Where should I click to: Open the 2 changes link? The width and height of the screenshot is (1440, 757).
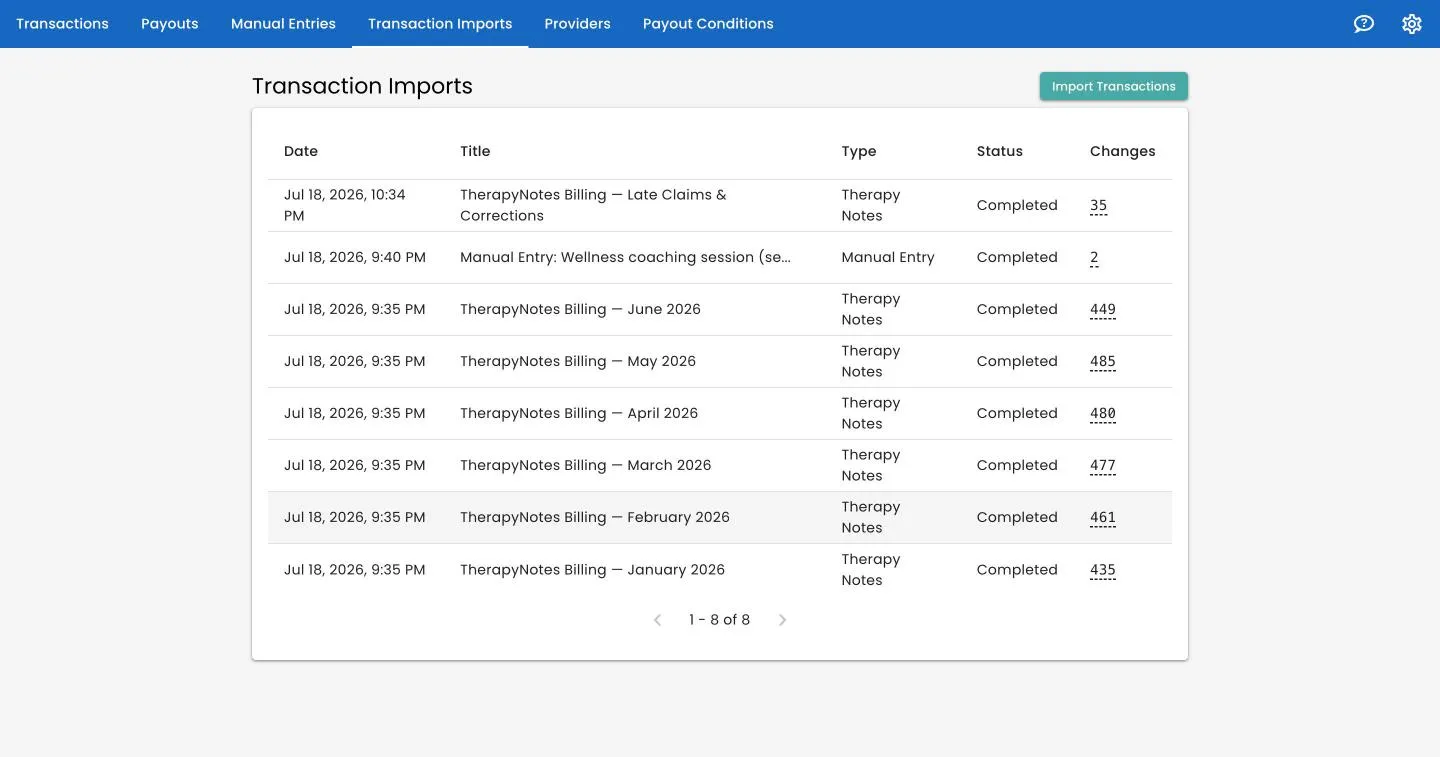point(1094,258)
